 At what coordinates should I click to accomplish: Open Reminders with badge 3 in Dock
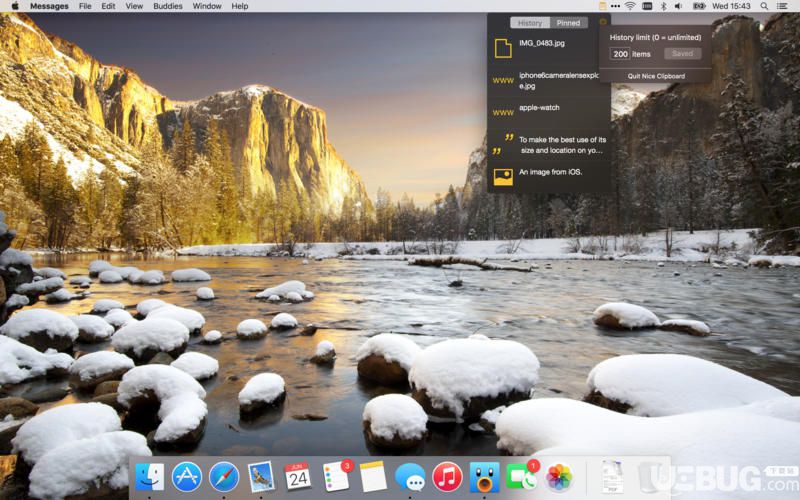(337, 476)
